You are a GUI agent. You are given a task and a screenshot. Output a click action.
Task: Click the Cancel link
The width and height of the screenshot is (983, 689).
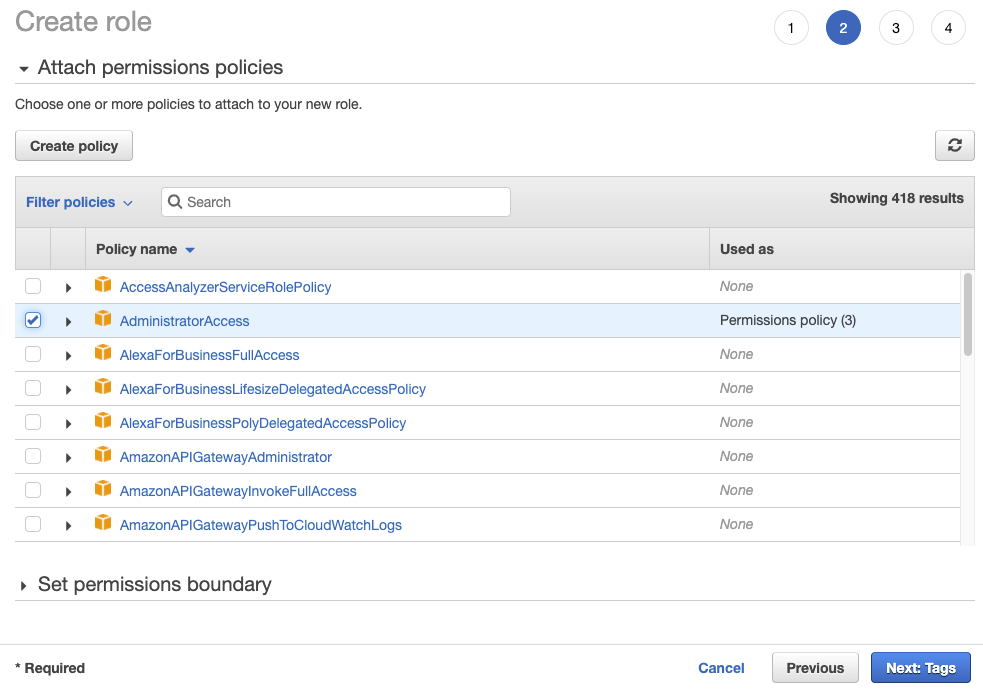[721, 668]
